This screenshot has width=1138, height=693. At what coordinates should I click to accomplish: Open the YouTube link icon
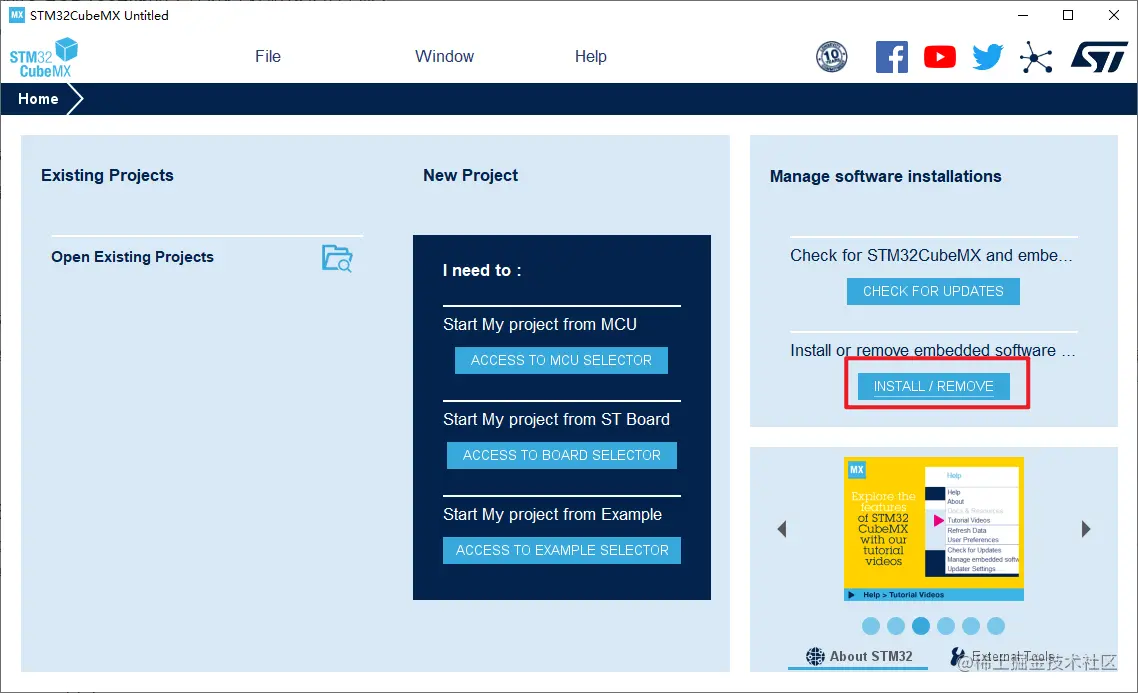(940, 57)
